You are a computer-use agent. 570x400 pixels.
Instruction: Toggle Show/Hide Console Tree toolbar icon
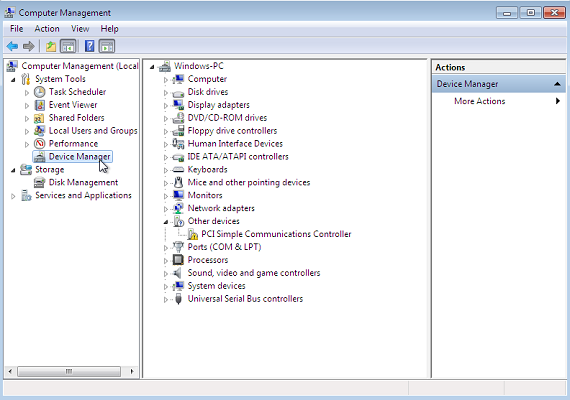pos(68,46)
